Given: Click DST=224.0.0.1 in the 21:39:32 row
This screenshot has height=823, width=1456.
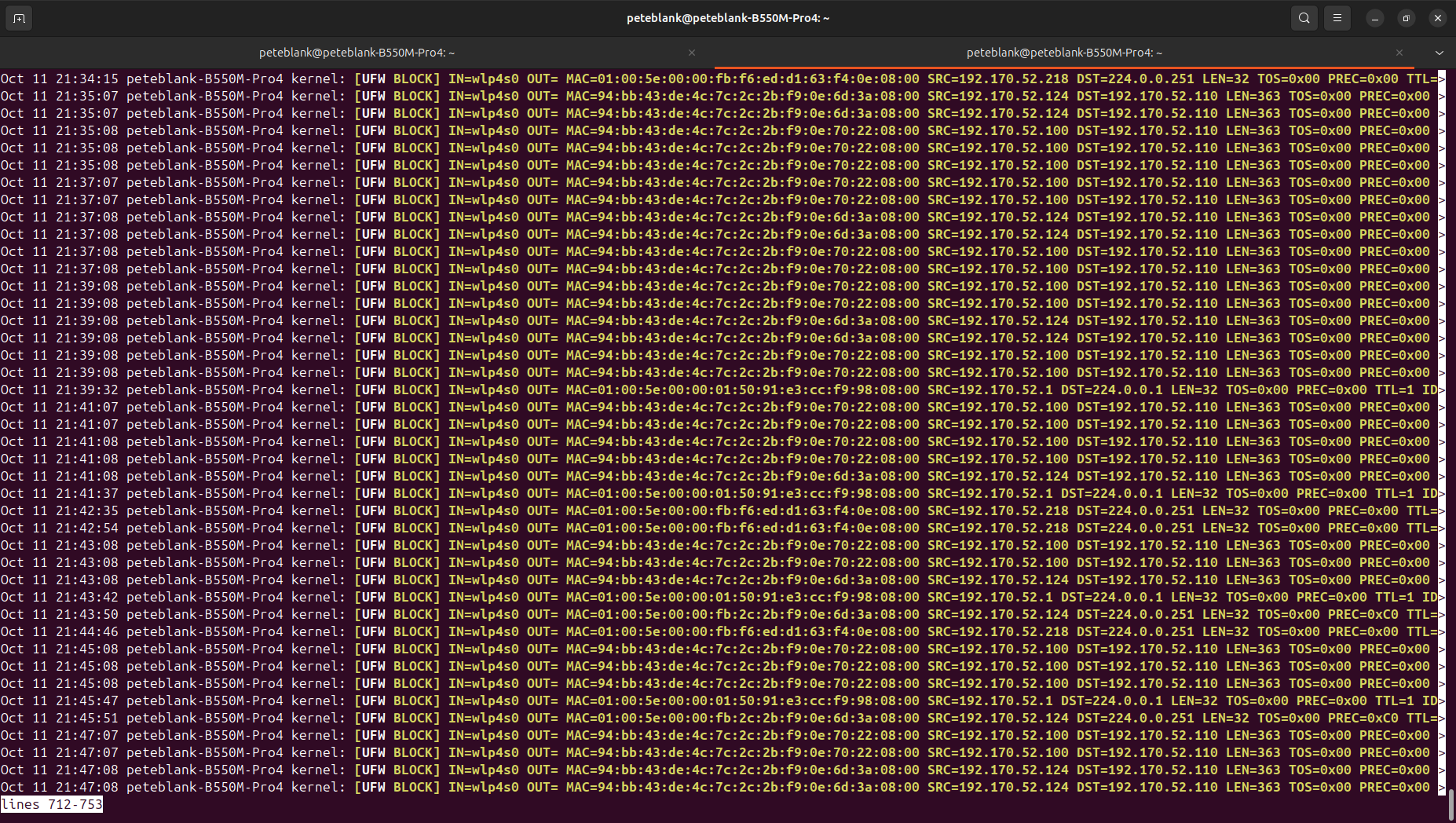Looking at the screenshot, I should 1112,390.
